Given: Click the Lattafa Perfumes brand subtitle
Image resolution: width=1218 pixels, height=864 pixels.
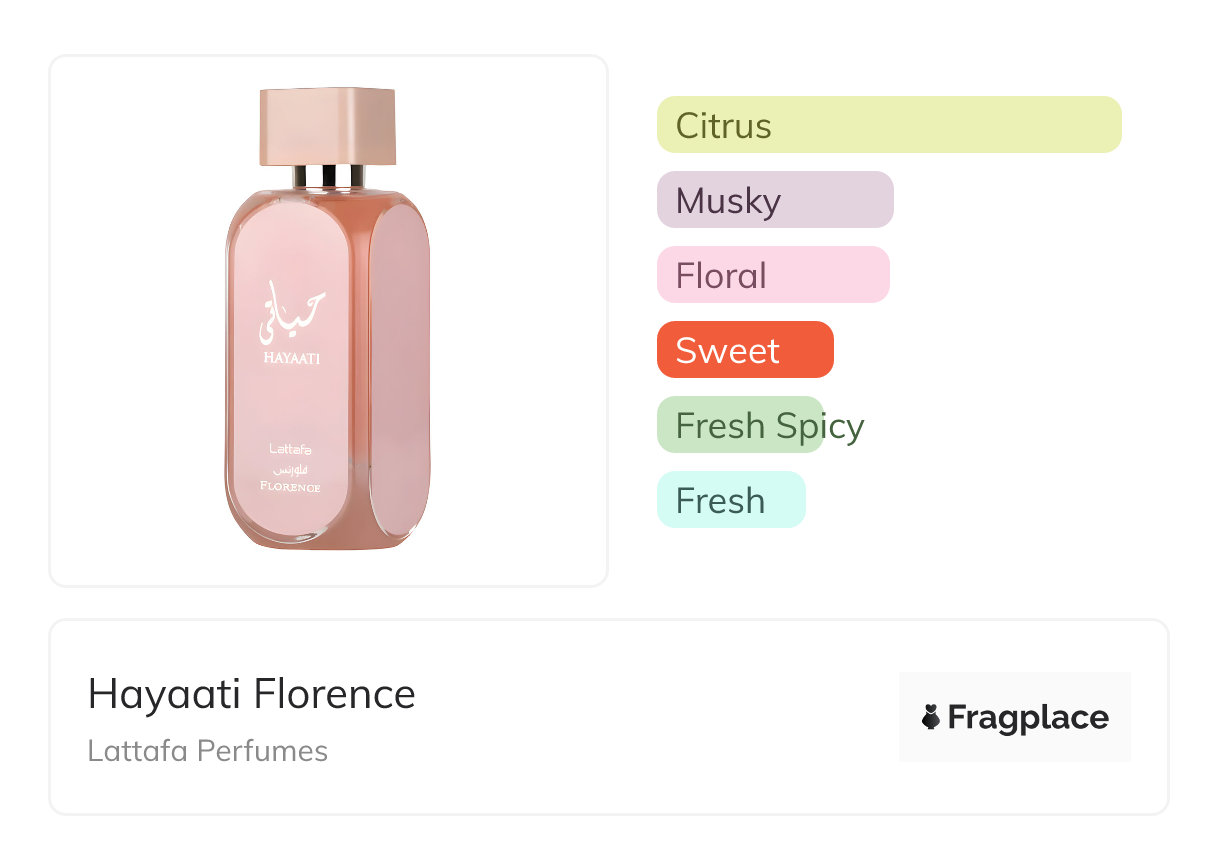Looking at the screenshot, I should (207, 751).
